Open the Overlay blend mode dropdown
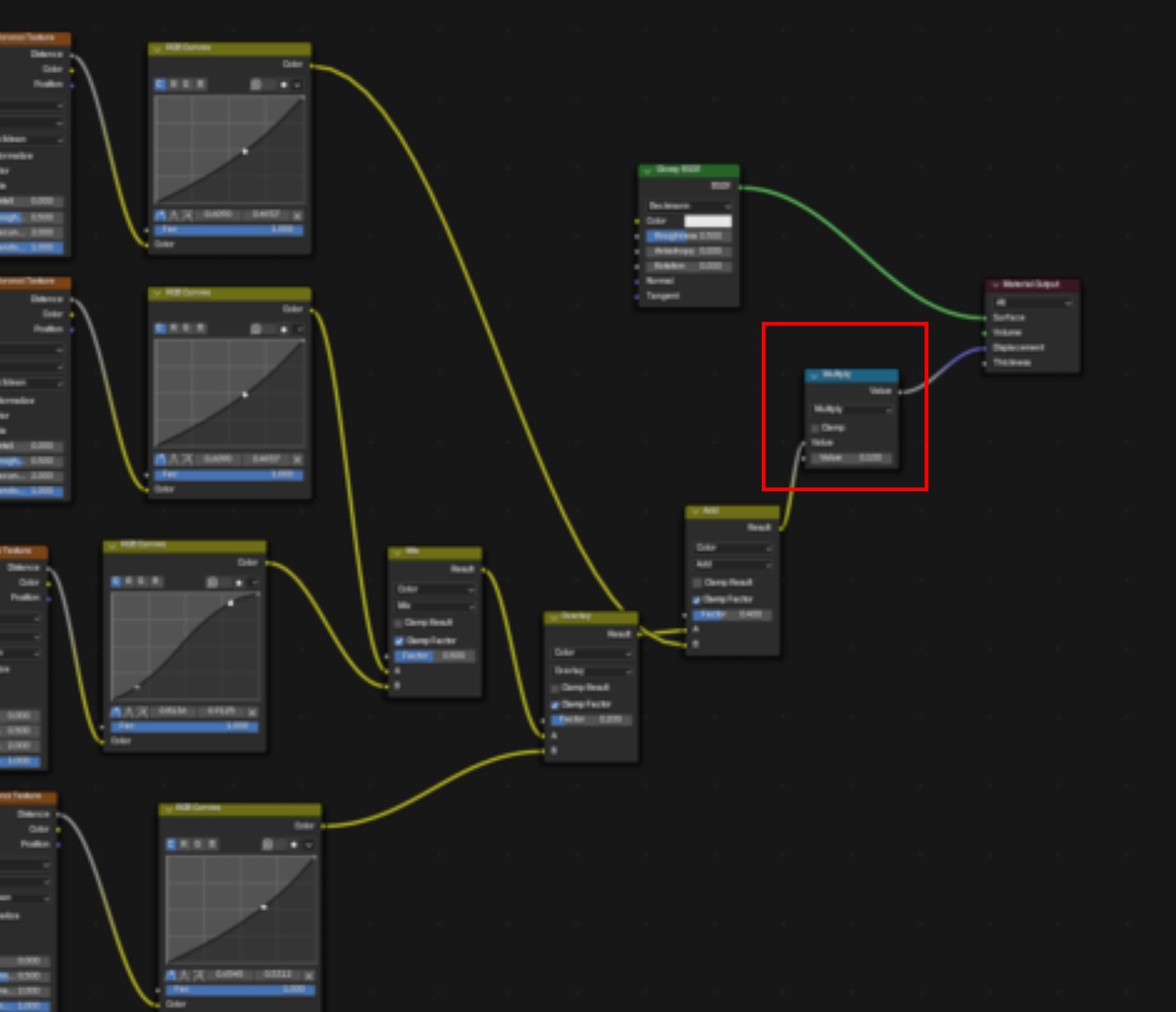This screenshot has height=1012, width=1176. (592, 670)
